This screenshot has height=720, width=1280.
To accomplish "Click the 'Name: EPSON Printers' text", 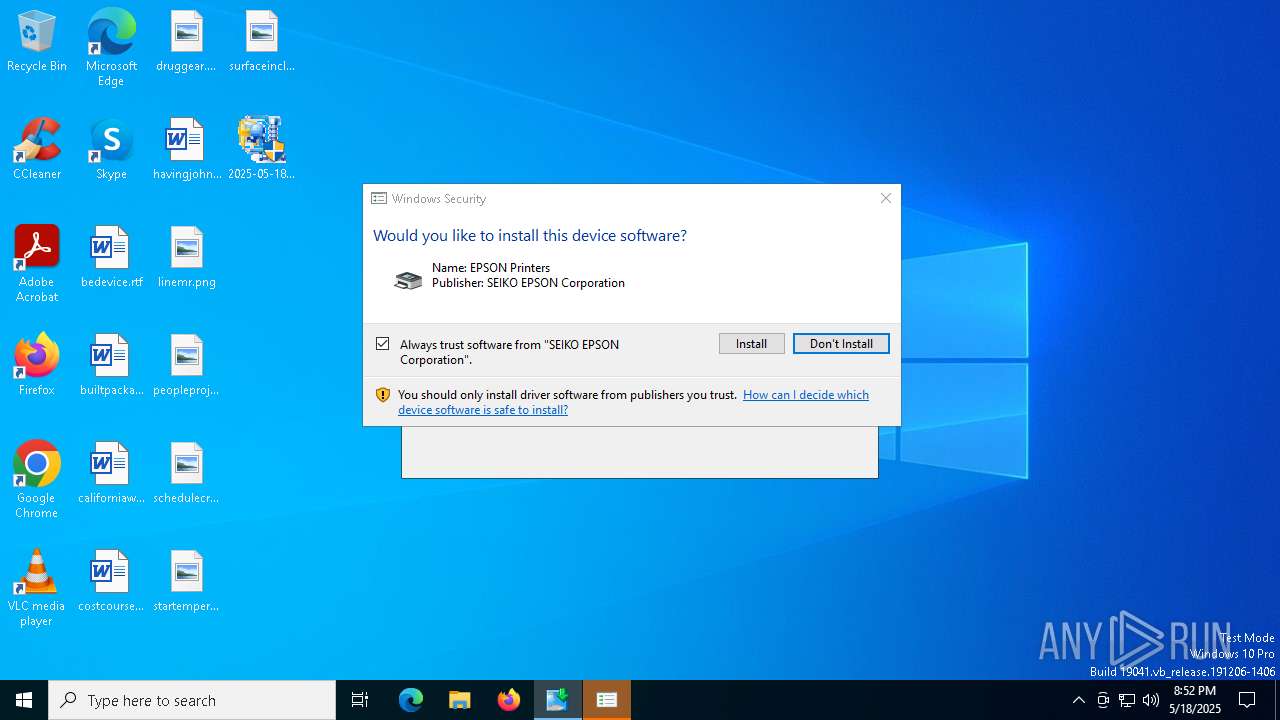I will pyautogui.click(x=491, y=268).
